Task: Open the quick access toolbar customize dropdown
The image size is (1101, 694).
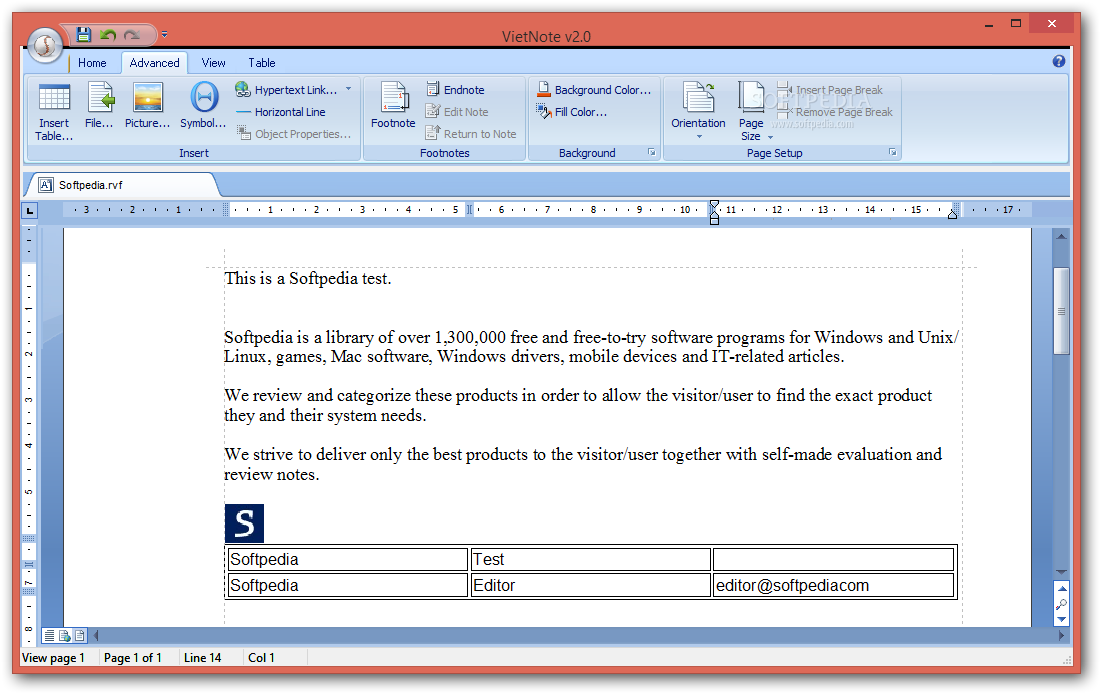Action: (164, 34)
